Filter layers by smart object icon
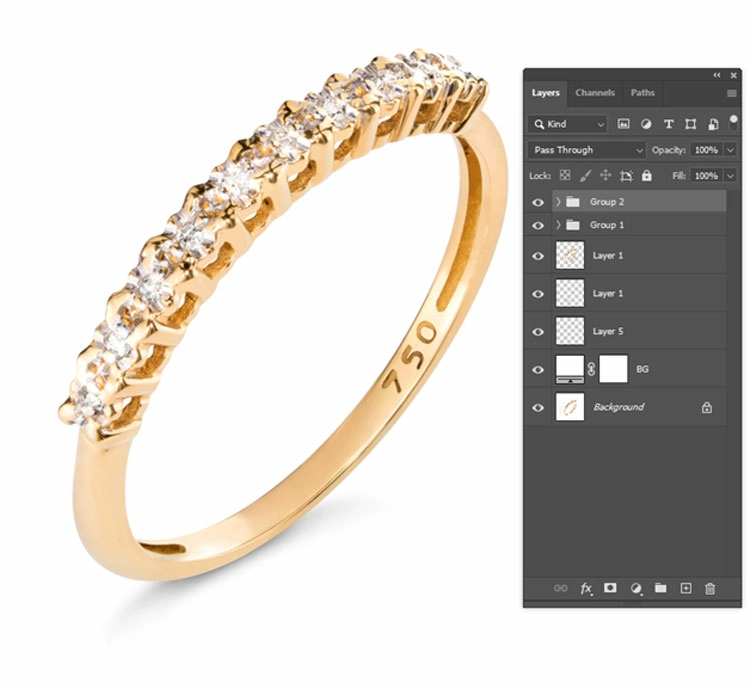This screenshot has width=750, height=689. coord(713,124)
